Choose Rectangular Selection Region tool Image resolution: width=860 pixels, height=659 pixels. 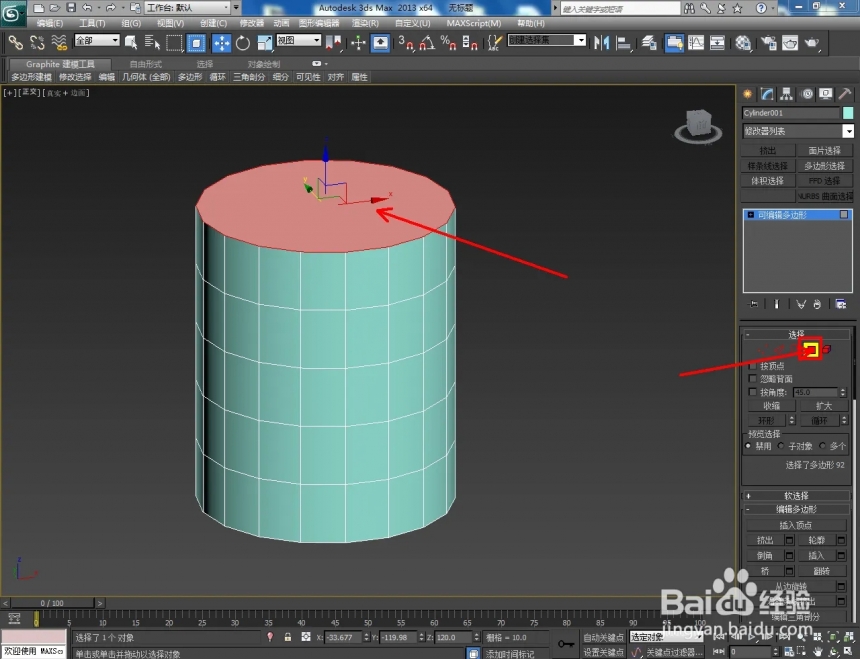174,42
